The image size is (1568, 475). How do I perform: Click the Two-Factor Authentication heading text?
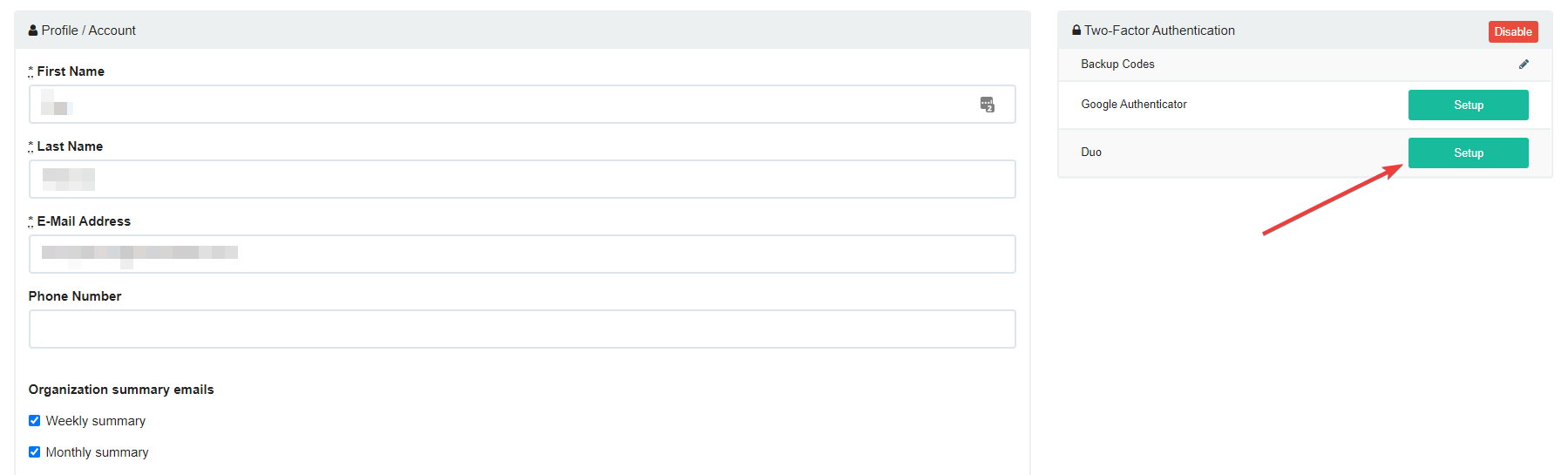[x=1159, y=31]
